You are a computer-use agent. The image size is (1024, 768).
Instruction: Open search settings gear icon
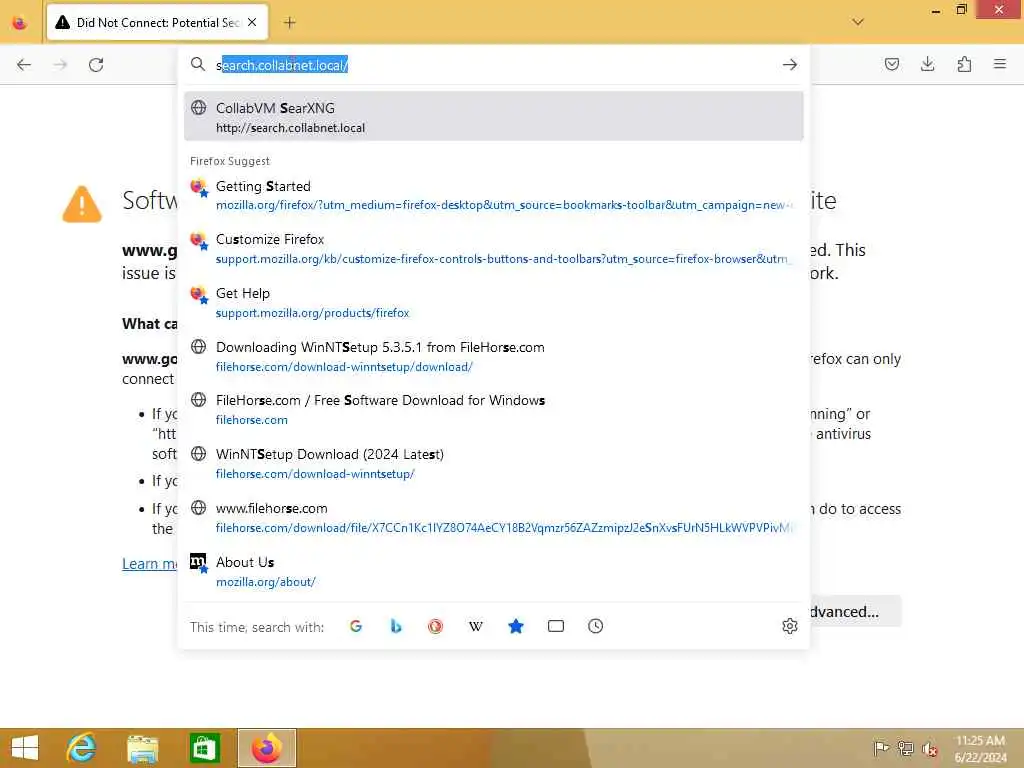click(790, 626)
